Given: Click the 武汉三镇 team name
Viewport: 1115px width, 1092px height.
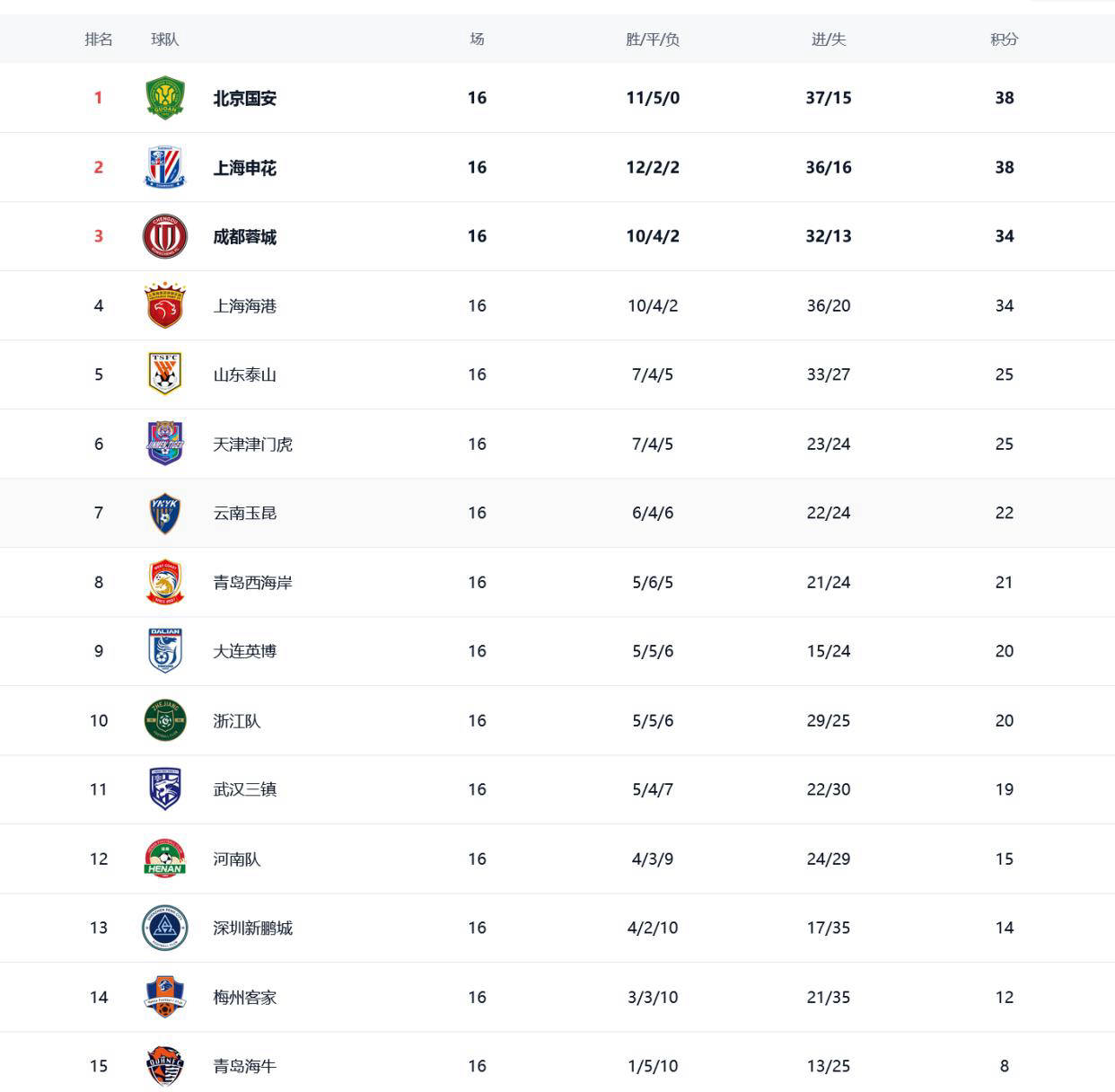Looking at the screenshot, I should [x=245, y=789].
